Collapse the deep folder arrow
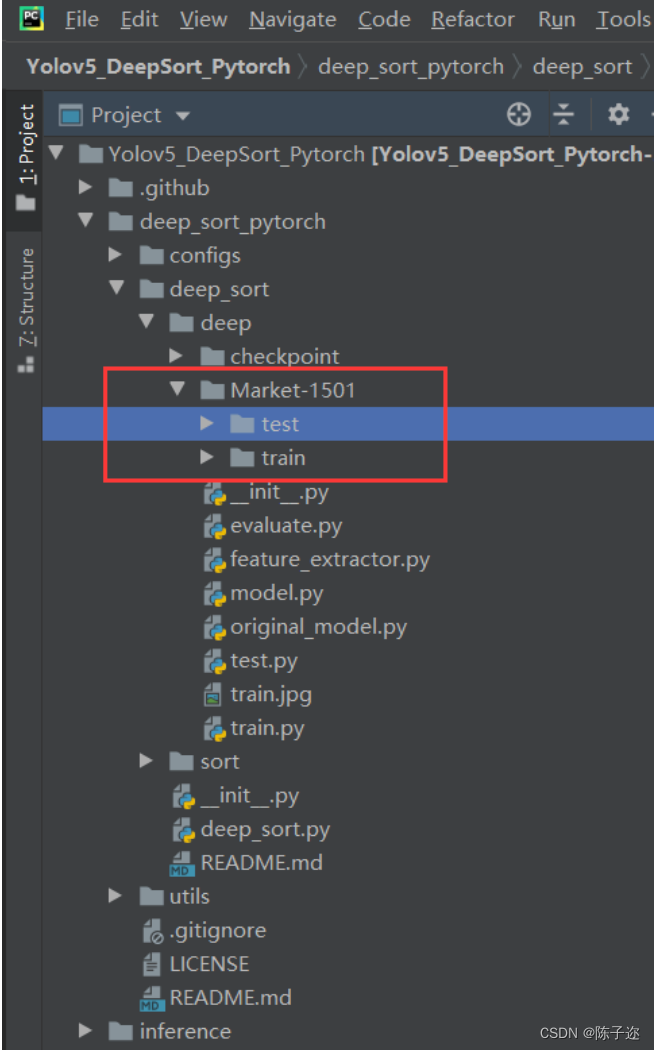Viewport: 656px width, 1050px height. [147, 321]
